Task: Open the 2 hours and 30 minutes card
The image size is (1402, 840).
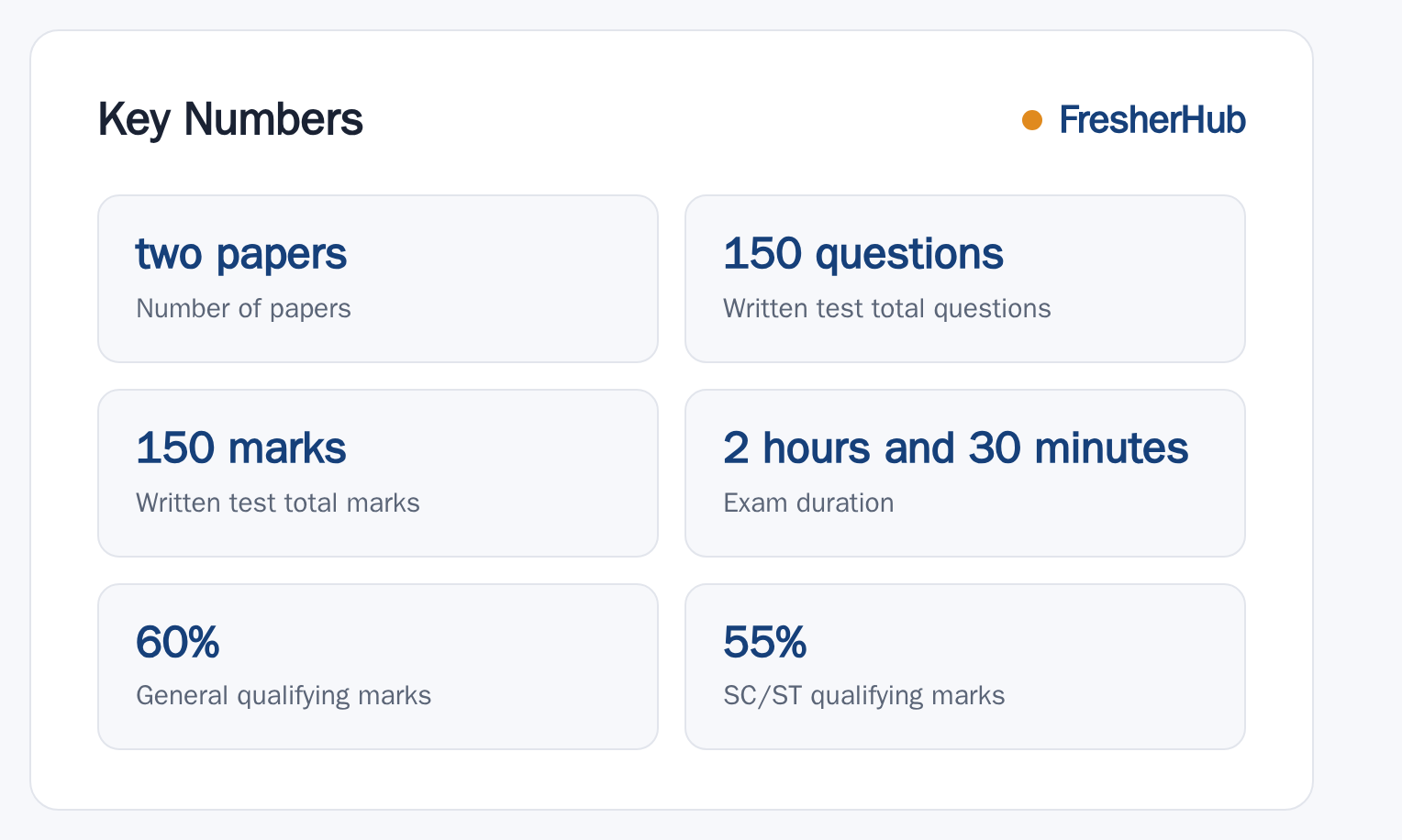Action: pyautogui.click(x=965, y=473)
